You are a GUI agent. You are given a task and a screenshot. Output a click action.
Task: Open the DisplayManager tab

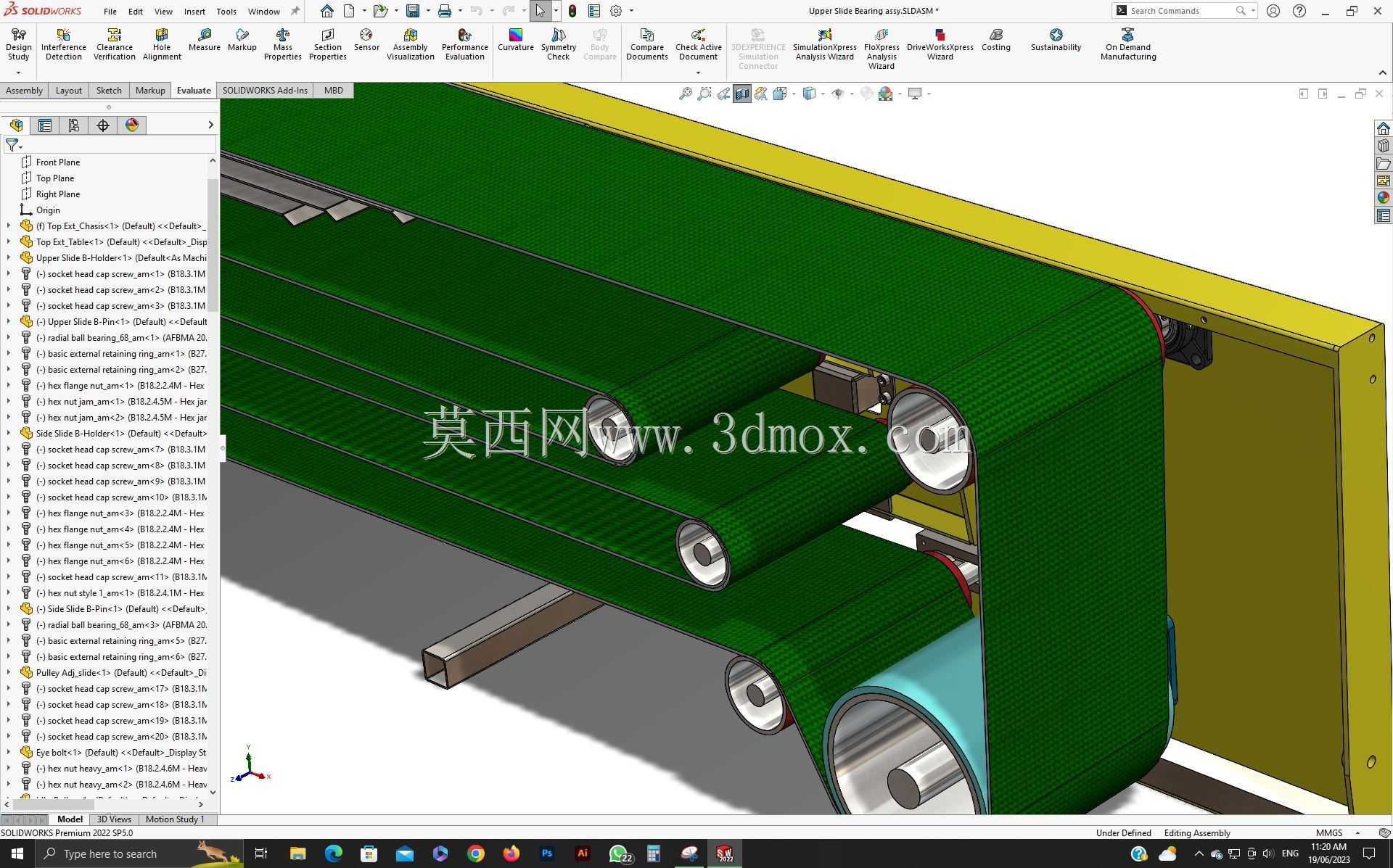[132, 125]
